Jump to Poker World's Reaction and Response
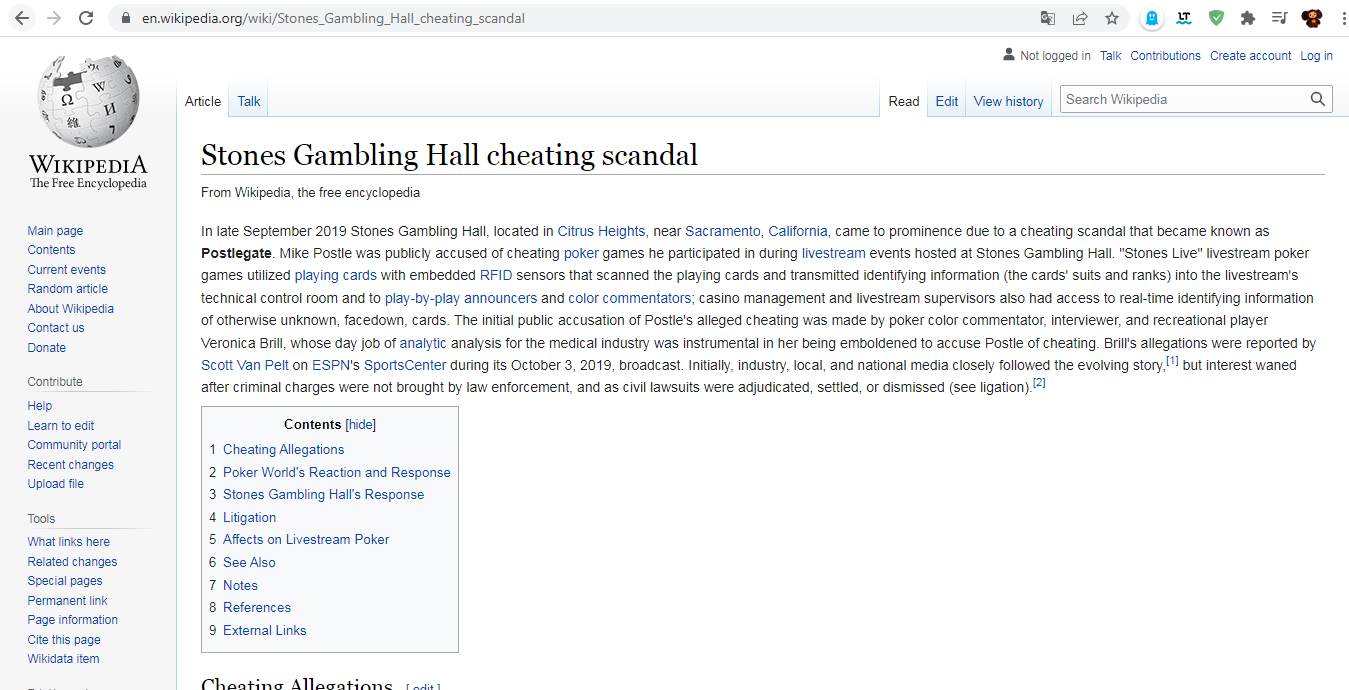The image size is (1349, 690). (337, 473)
